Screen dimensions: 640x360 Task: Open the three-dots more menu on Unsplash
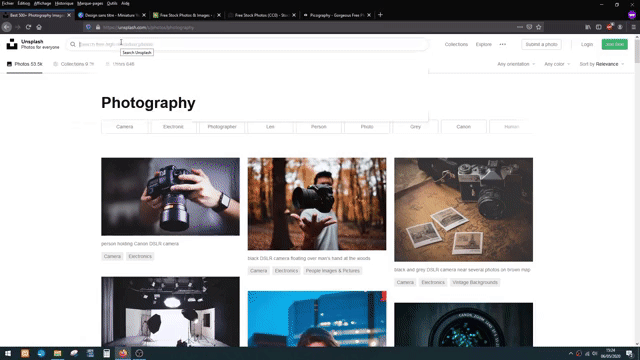(x=502, y=44)
